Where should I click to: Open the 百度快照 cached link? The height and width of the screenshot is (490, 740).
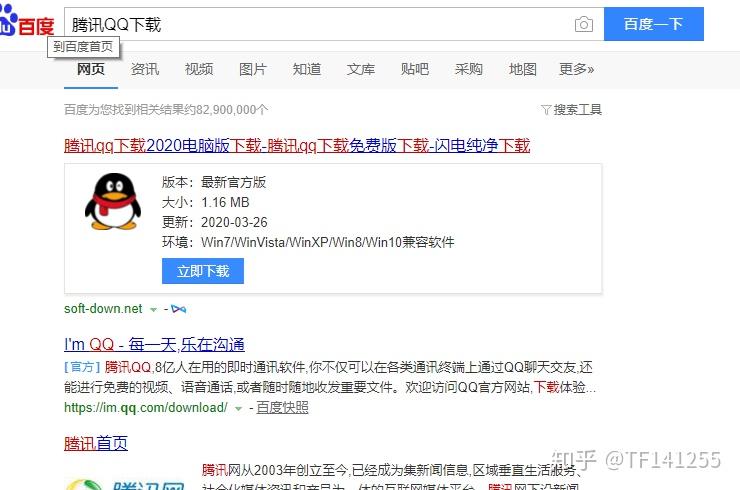click(x=282, y=407)
